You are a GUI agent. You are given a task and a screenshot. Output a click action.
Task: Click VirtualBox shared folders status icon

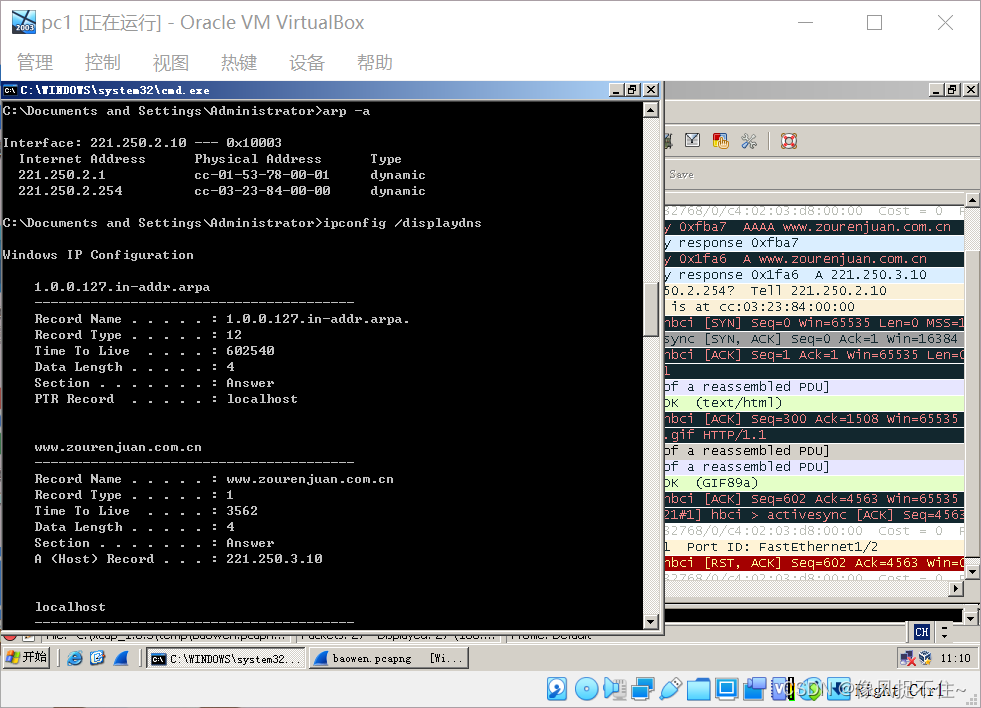(698, 689)
